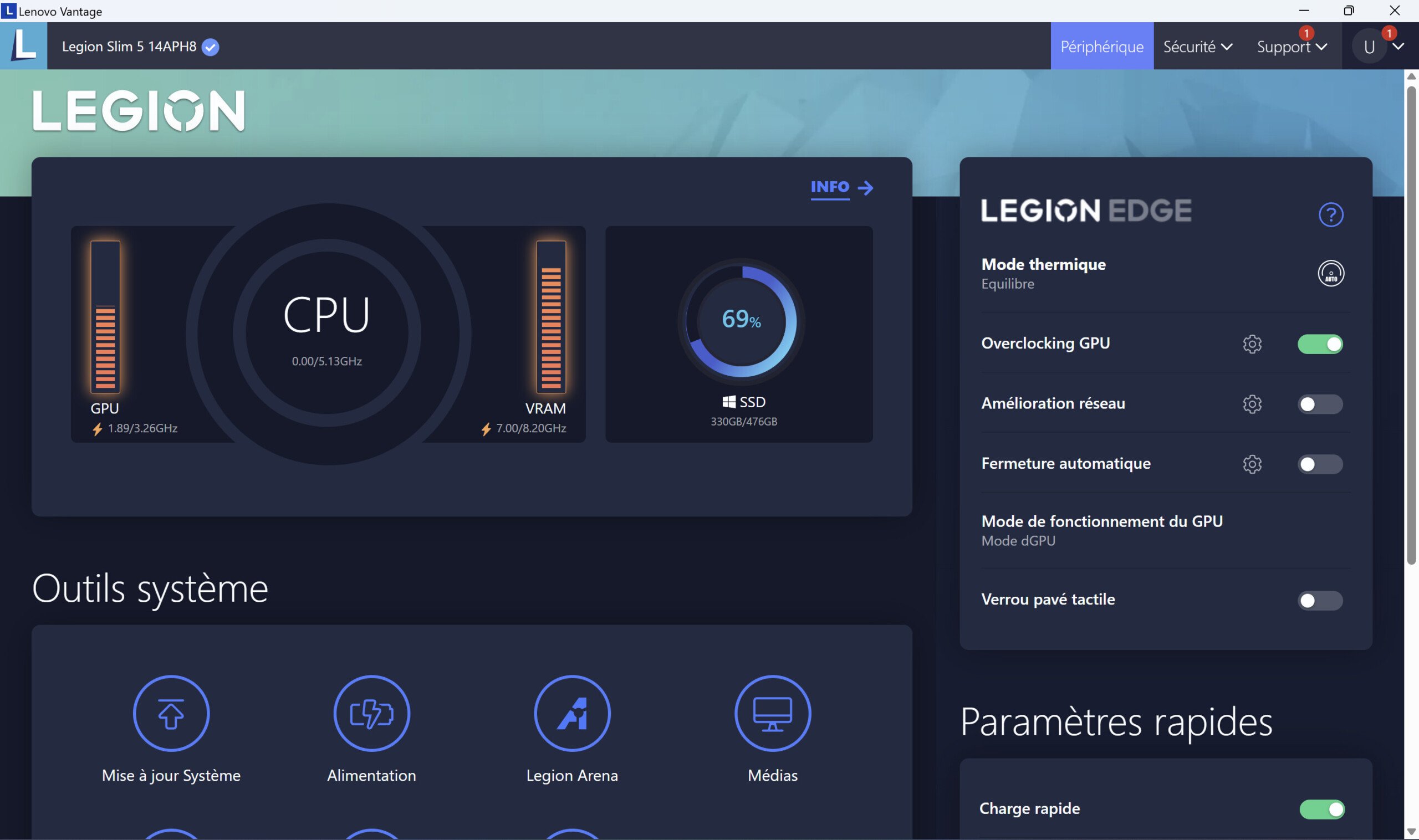Screen dimensions: 1419x840
Task: Expand the Support dropdown menu
Action: click(x=1291, y=47)
